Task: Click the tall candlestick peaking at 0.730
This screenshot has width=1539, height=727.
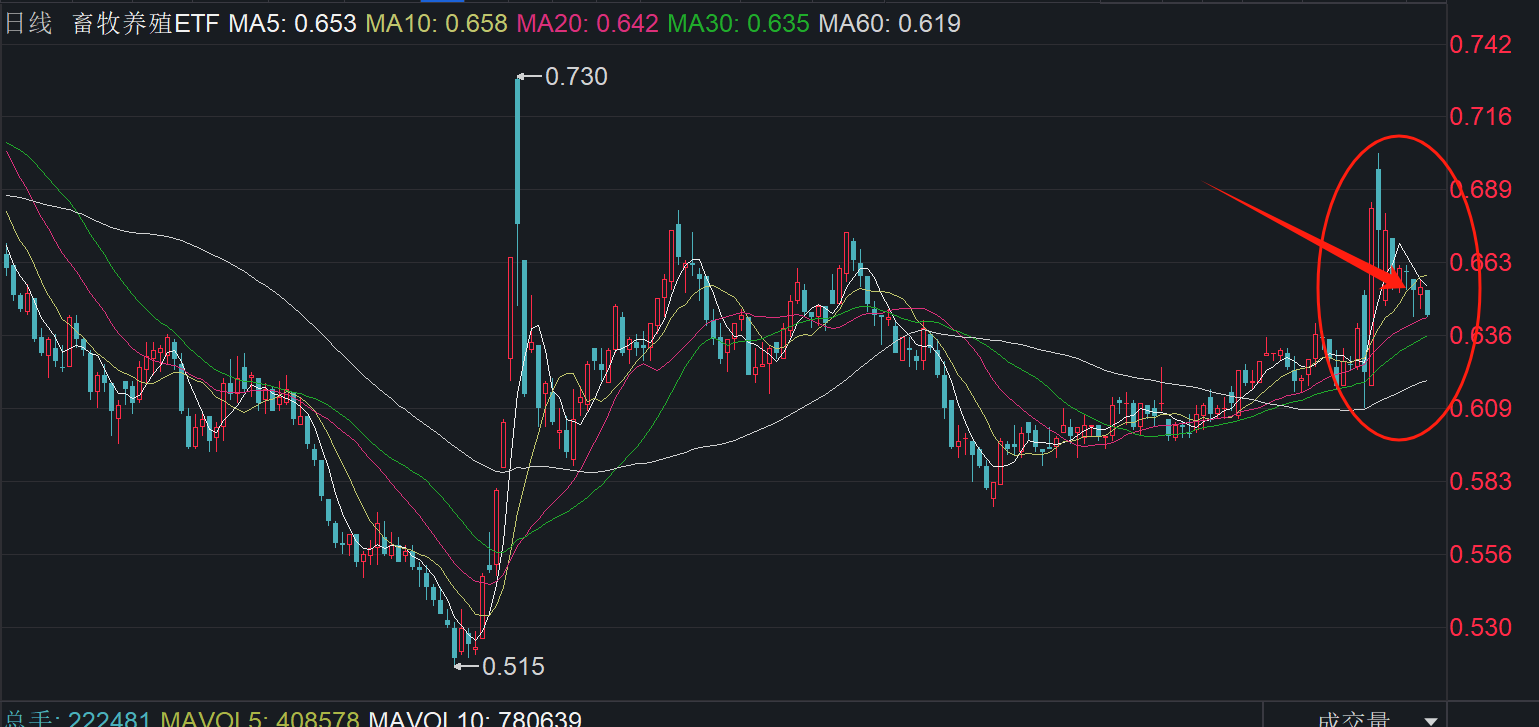Action: tap(518, 150)
